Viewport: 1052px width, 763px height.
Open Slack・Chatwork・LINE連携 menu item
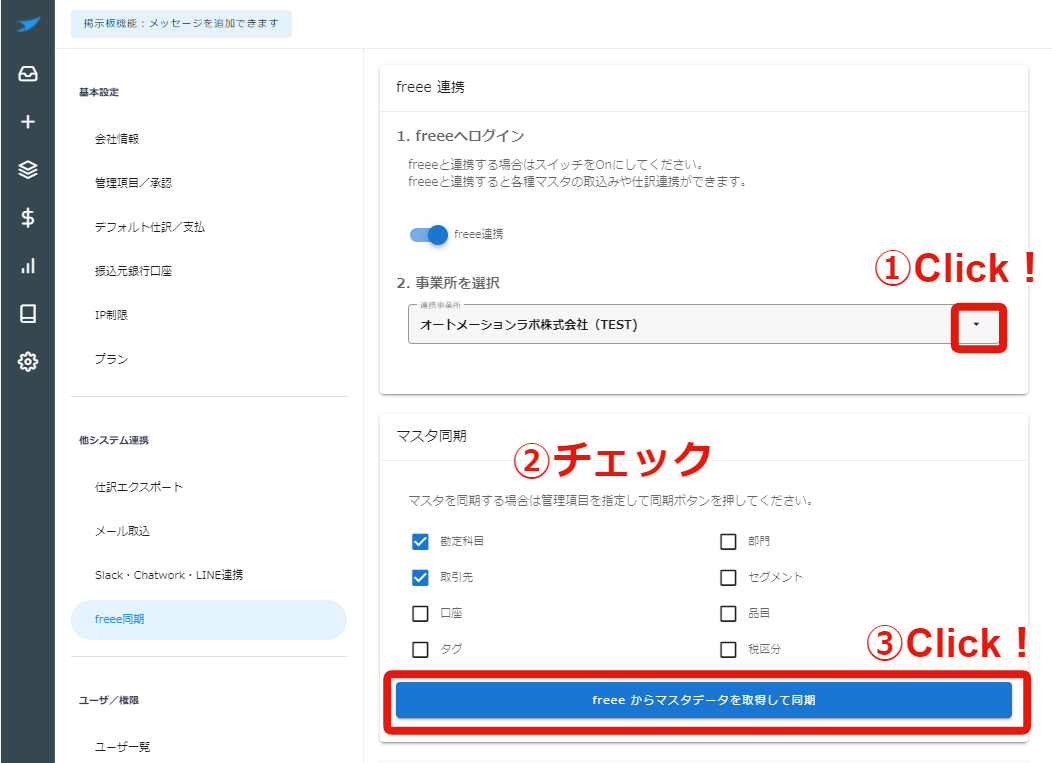(x=169, y=575)
